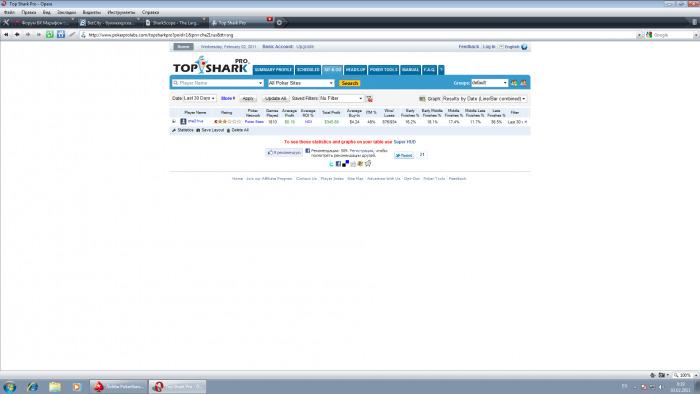Open the Graph type dropdown
Screen dimensions: 700x394
(484, 99)
